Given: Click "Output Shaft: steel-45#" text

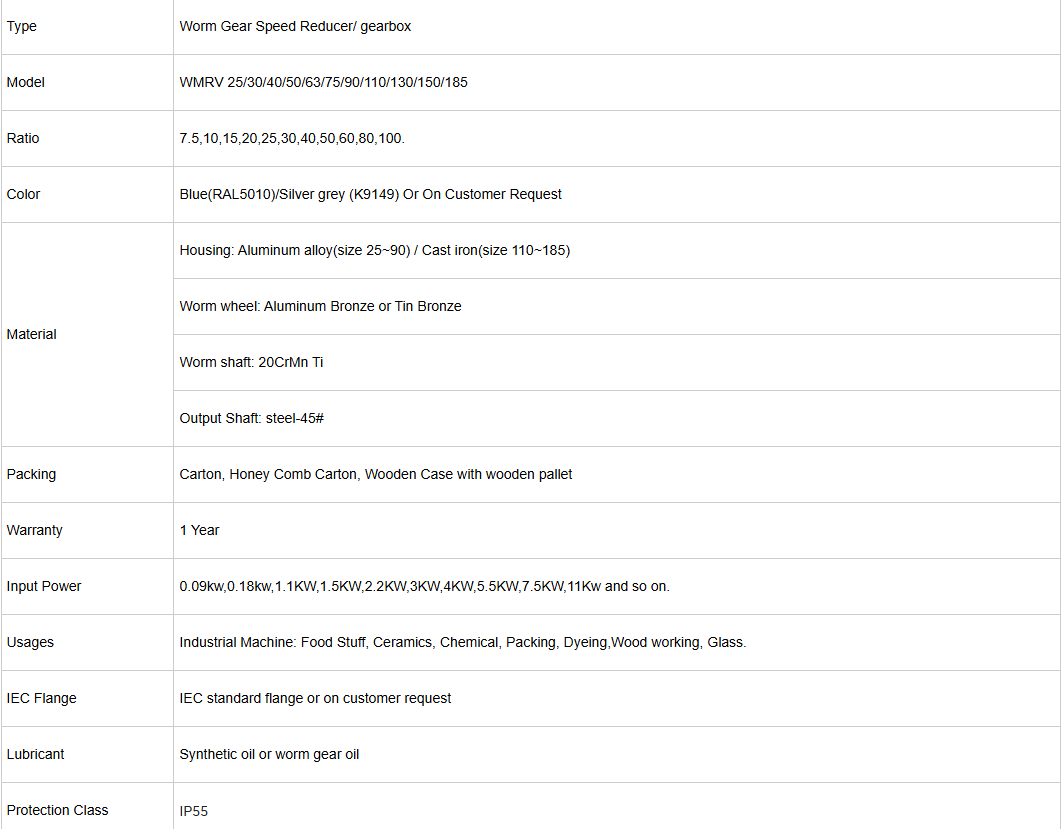Looking at the screenshot, I should (x=251, y=418).
